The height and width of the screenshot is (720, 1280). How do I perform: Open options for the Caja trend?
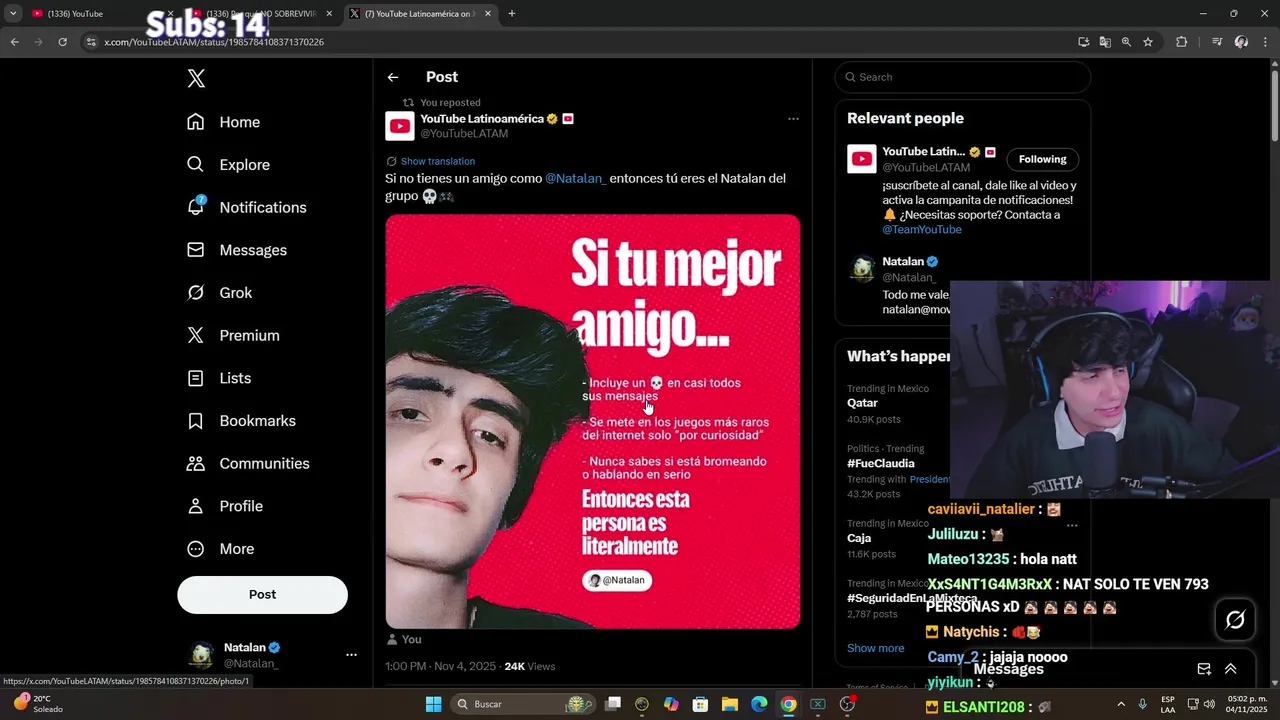click(x=1072, y=524)
